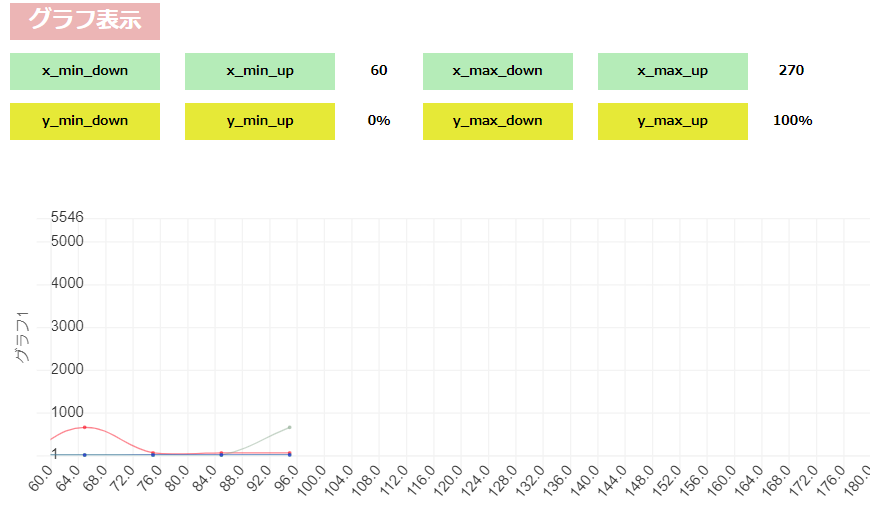870x519 pixels.
Task: Click the gray line's rightmost data point
Action: click(x=289, y=427)
